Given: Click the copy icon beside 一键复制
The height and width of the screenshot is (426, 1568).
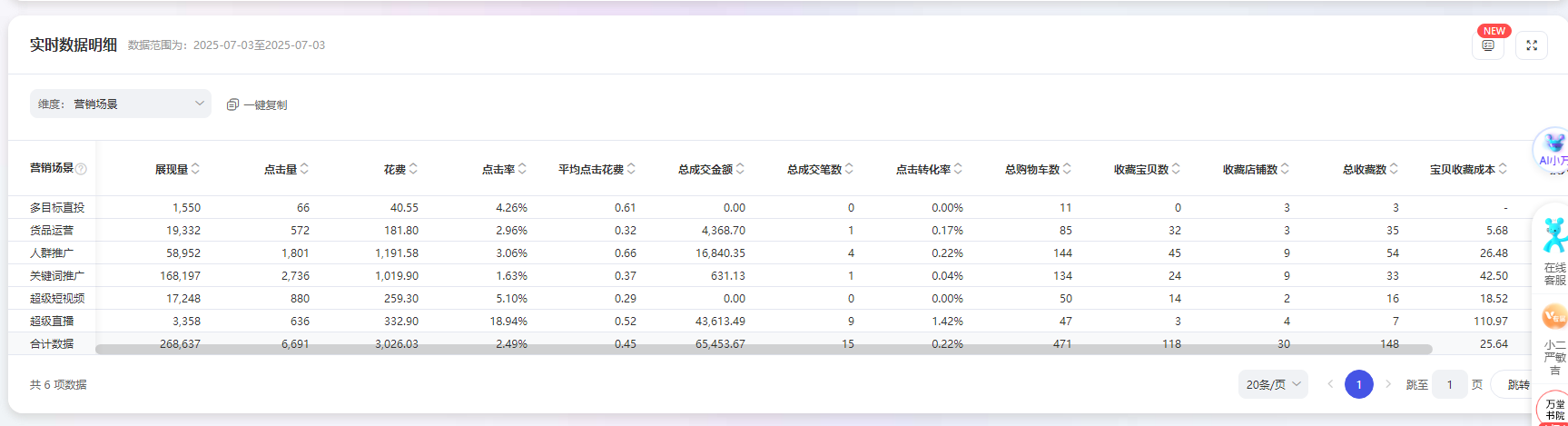Looking at the screenshot, I should coord(232,105).
